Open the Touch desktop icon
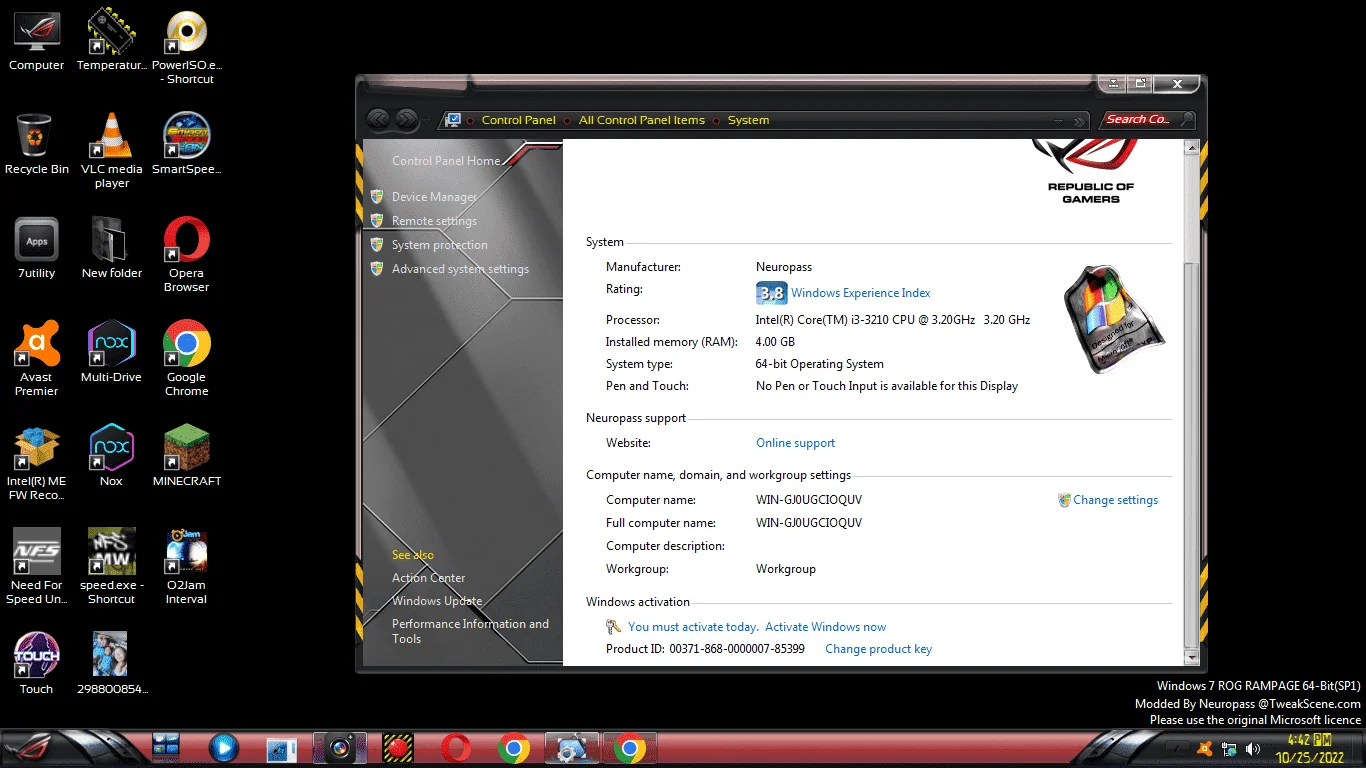 [36, 662]
